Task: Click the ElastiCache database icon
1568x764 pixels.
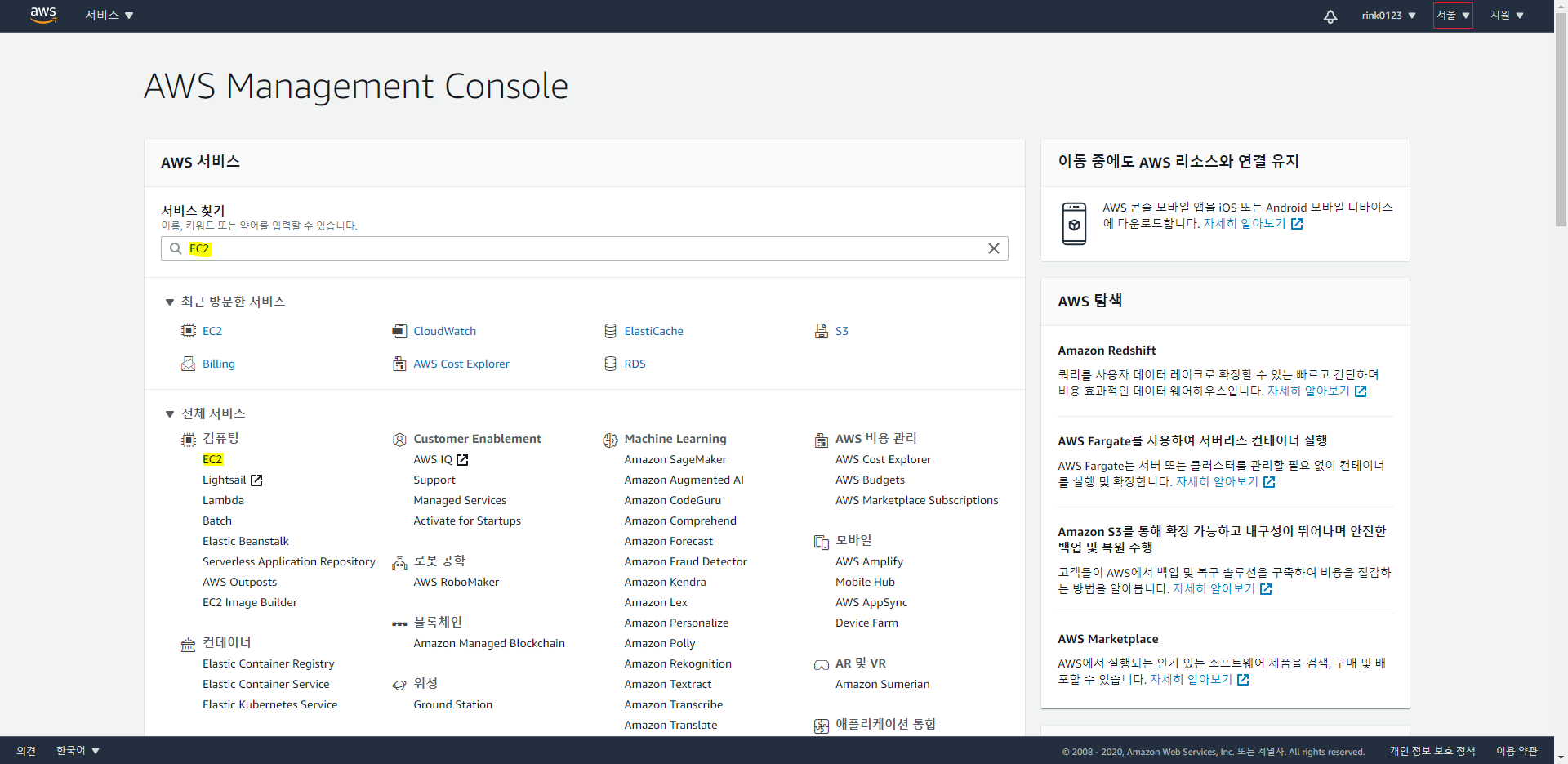Action: tap(610, 331)
